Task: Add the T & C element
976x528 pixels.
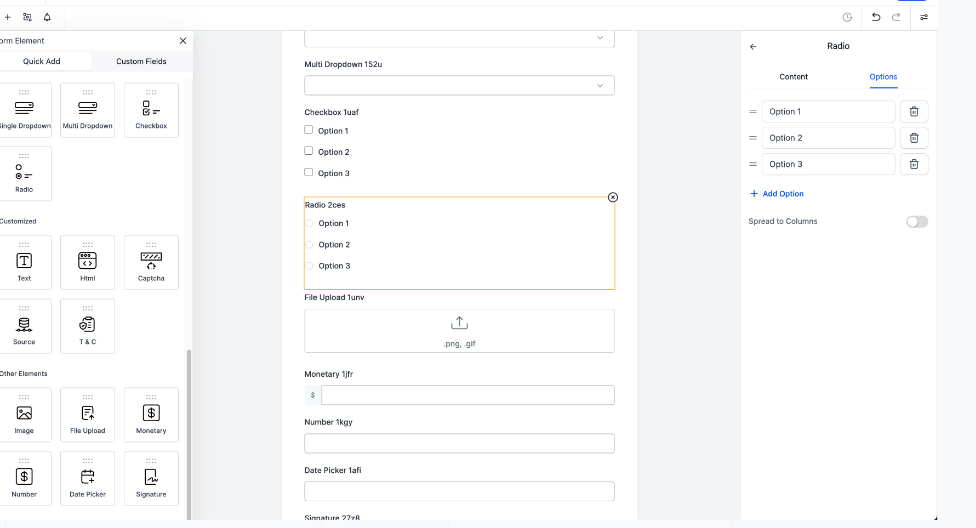Action: (x=87, y=326)
